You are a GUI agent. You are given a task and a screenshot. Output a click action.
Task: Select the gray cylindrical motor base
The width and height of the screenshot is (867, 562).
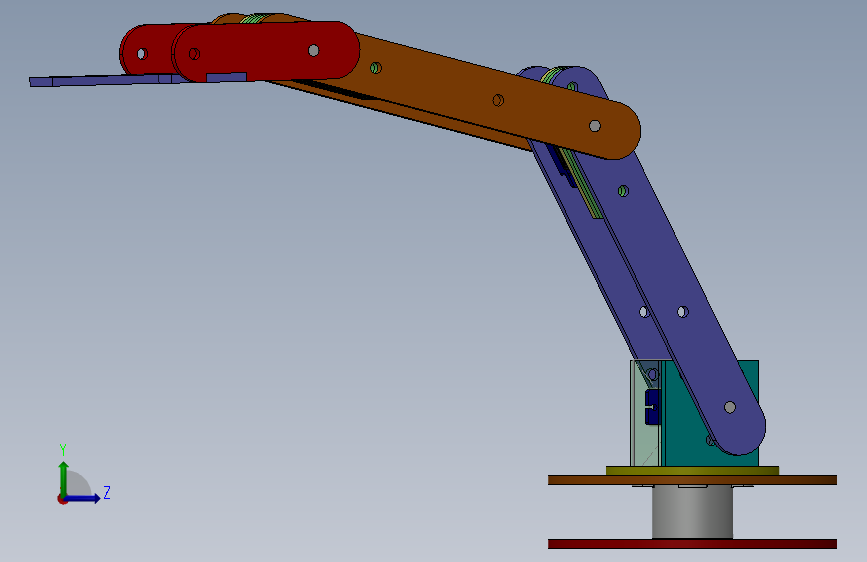pos(692,513)
